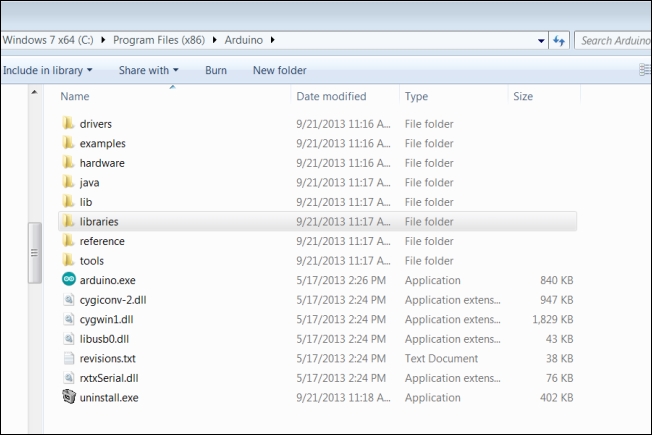Click the 1,829 KB size value
Image resolution: width=652 pixels, height=435 pixels.
[x=553, y=319]
